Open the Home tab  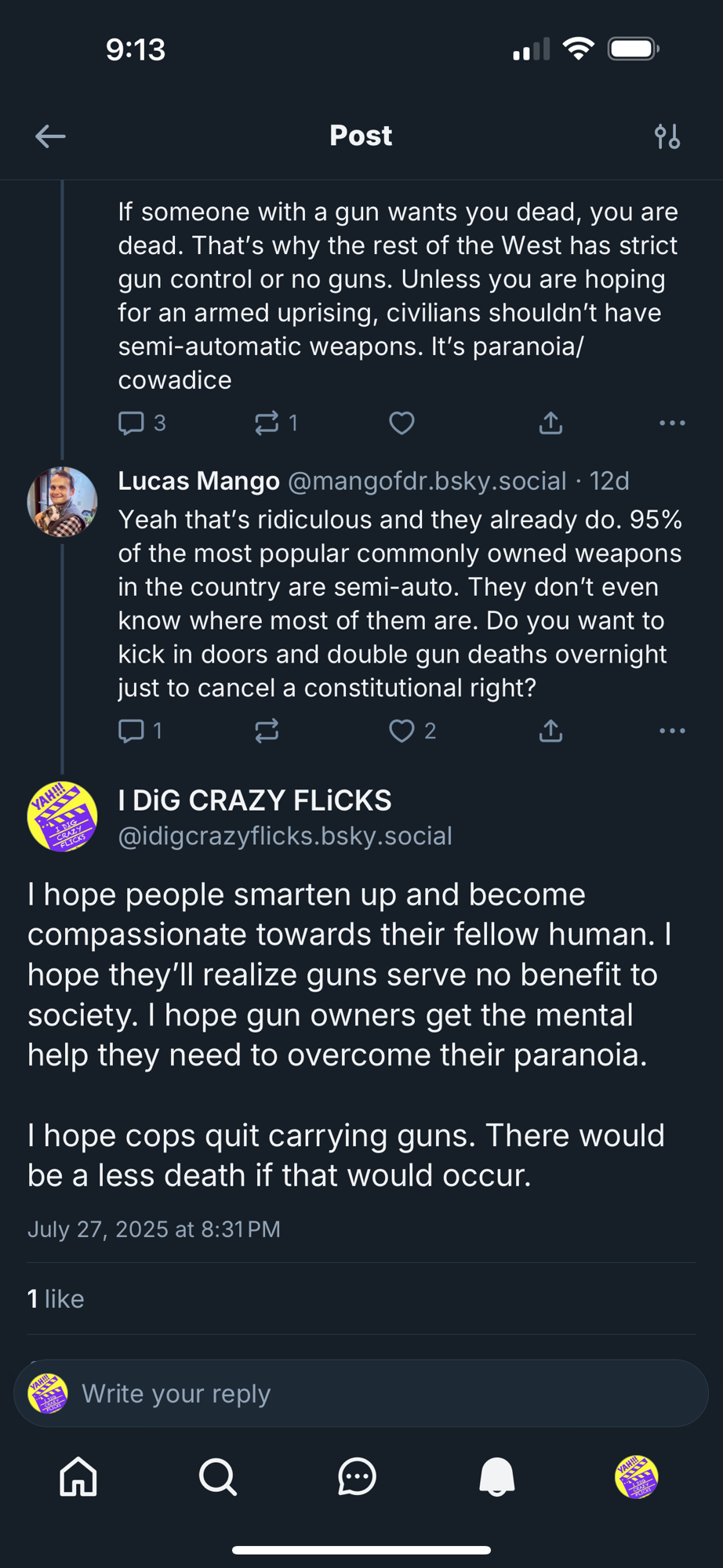(x=78, y=1477)
